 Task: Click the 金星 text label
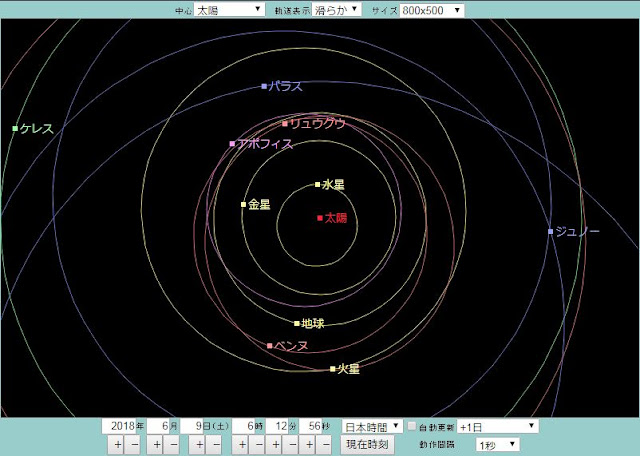260,205
